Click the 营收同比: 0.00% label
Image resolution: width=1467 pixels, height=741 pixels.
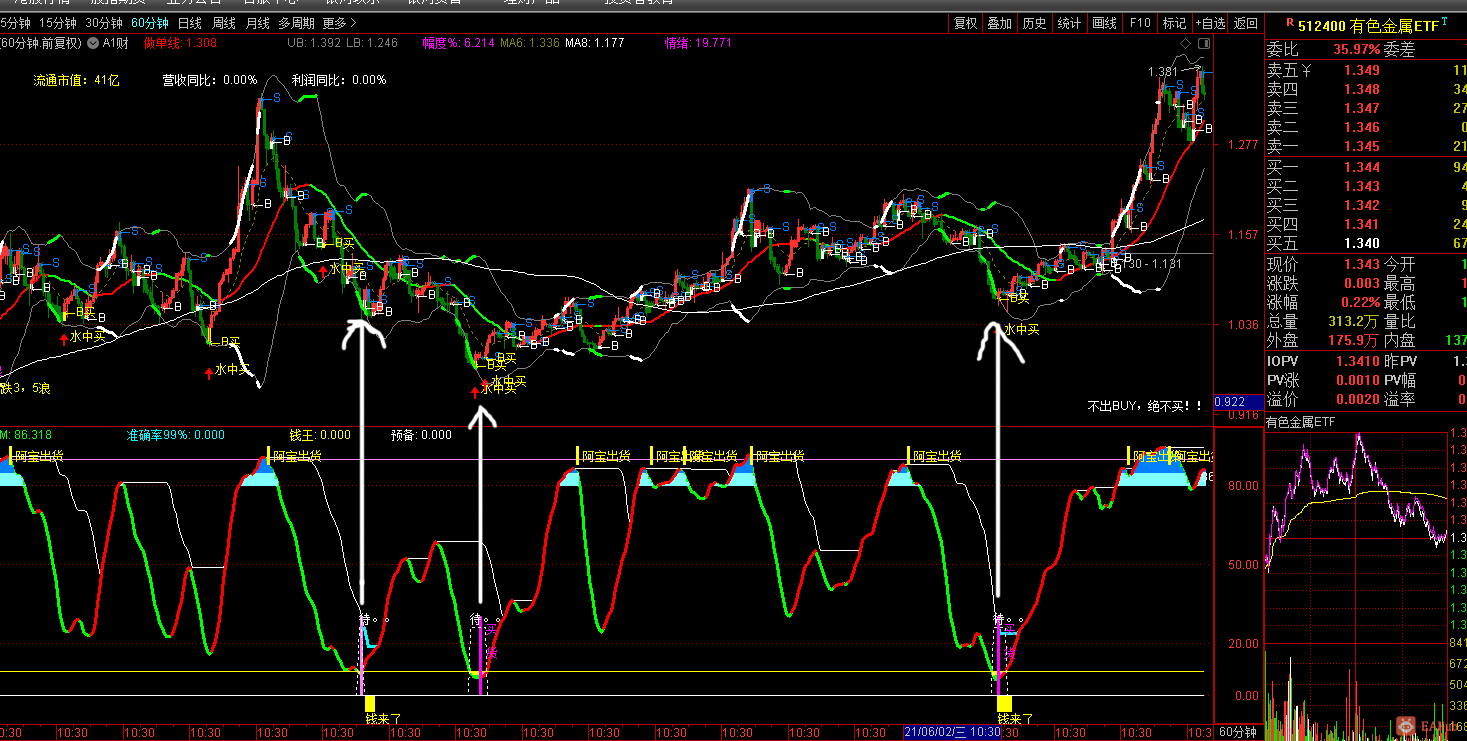point(210,80)
